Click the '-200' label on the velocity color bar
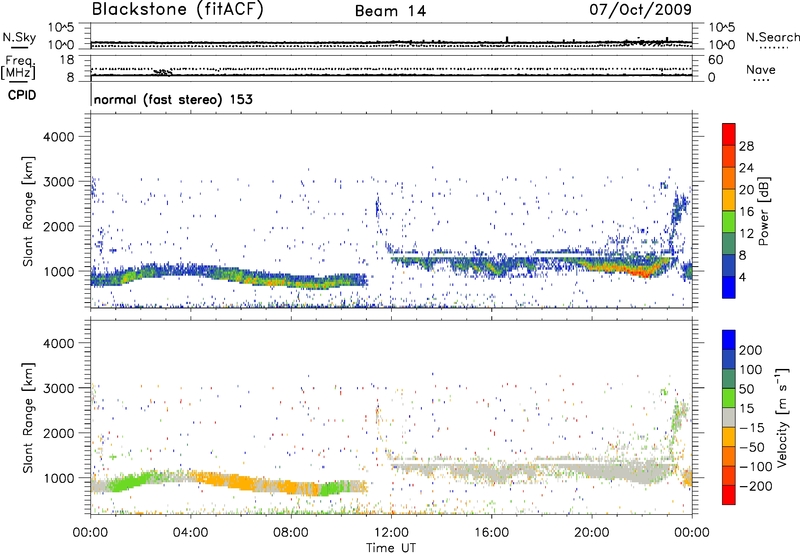800x554 pixels. pos(756,486)
